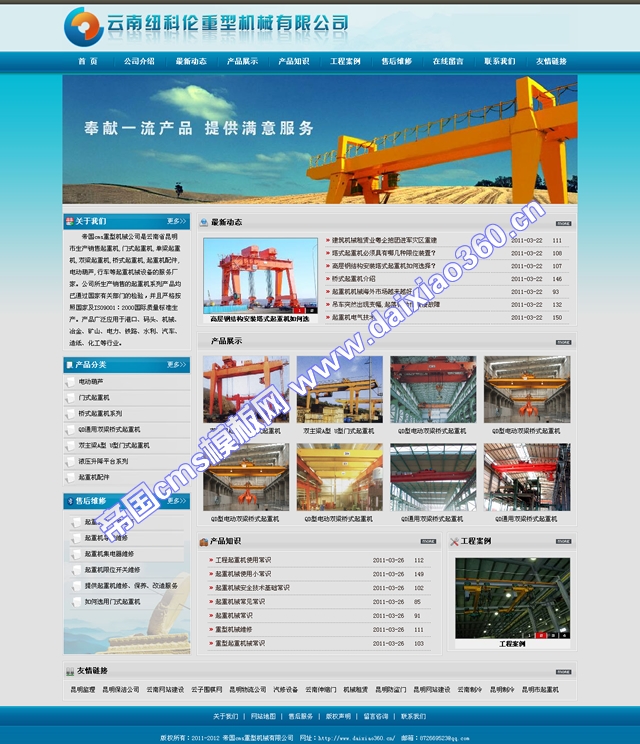
Task: Expand 更多 in the 售后维修 panel
Action: pos(176,501)
